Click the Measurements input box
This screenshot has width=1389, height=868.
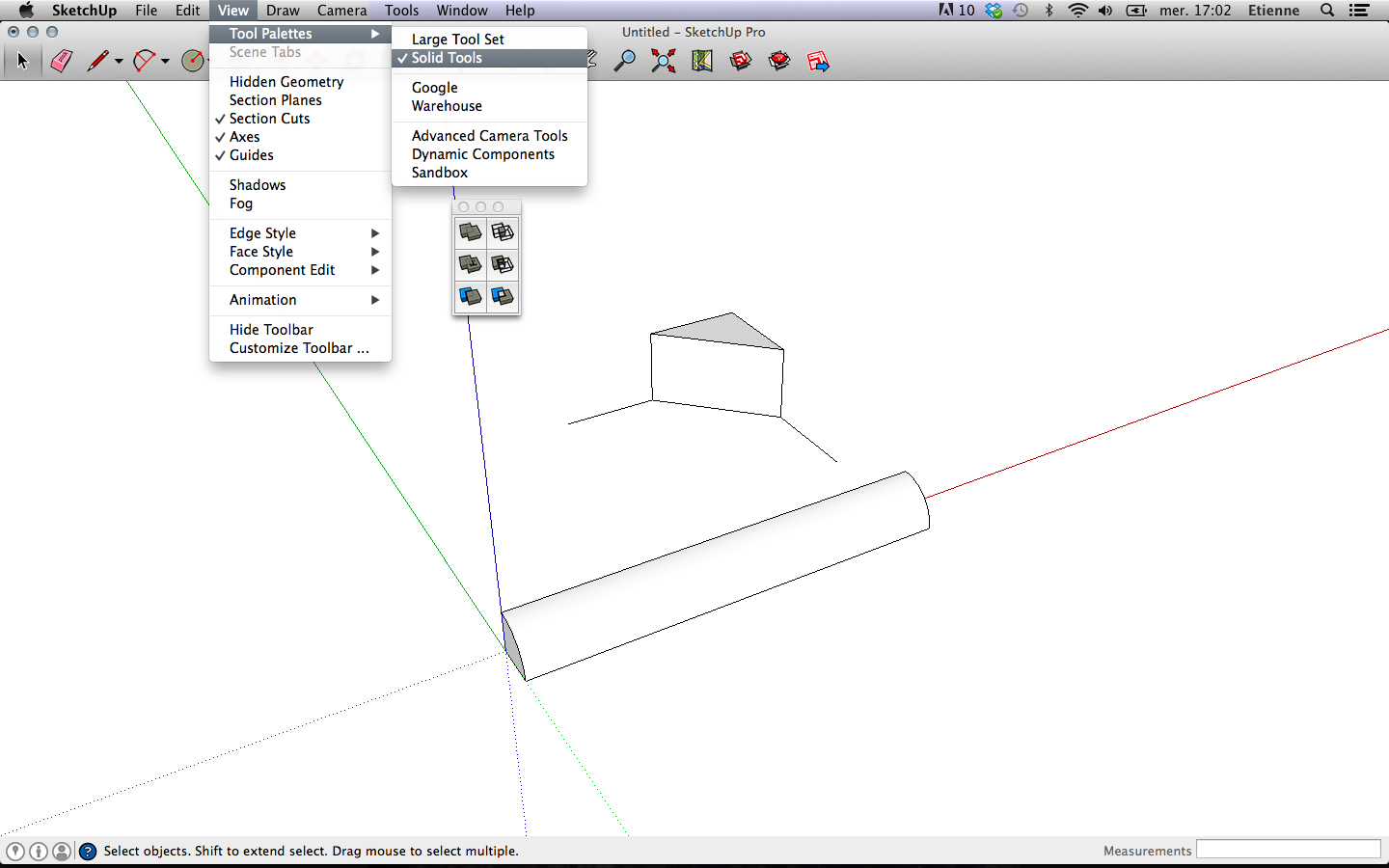pyautogui.click(x=1288, y=850)
